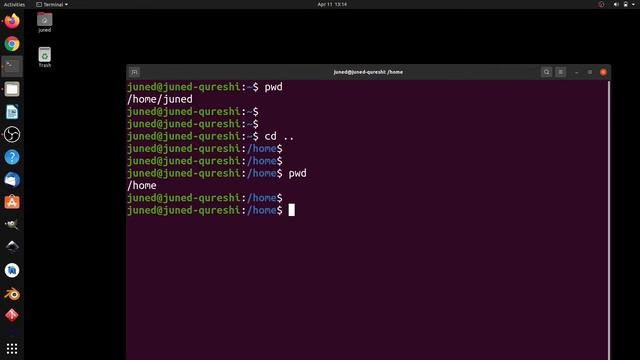Open the system menu arrow at top right
The width and height of the screenshot is (640, 360).
[633, 4]
